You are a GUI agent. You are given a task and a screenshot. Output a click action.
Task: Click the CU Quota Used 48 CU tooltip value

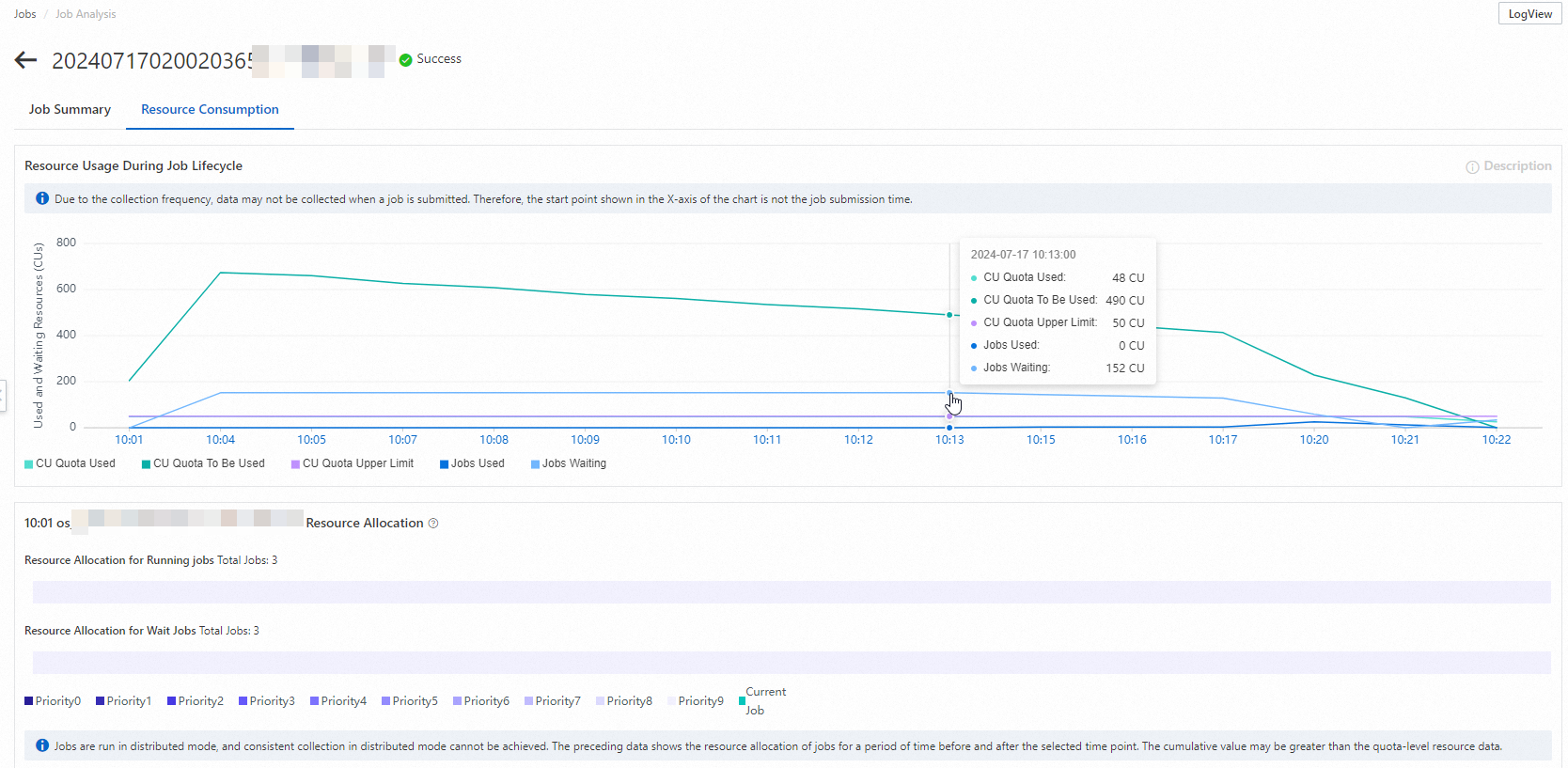(x=1128, y=278)
